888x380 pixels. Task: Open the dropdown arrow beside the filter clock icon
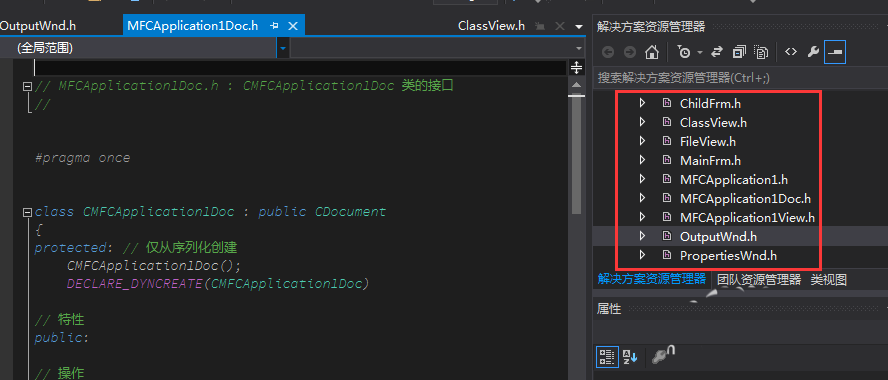[x=700, y=53]
